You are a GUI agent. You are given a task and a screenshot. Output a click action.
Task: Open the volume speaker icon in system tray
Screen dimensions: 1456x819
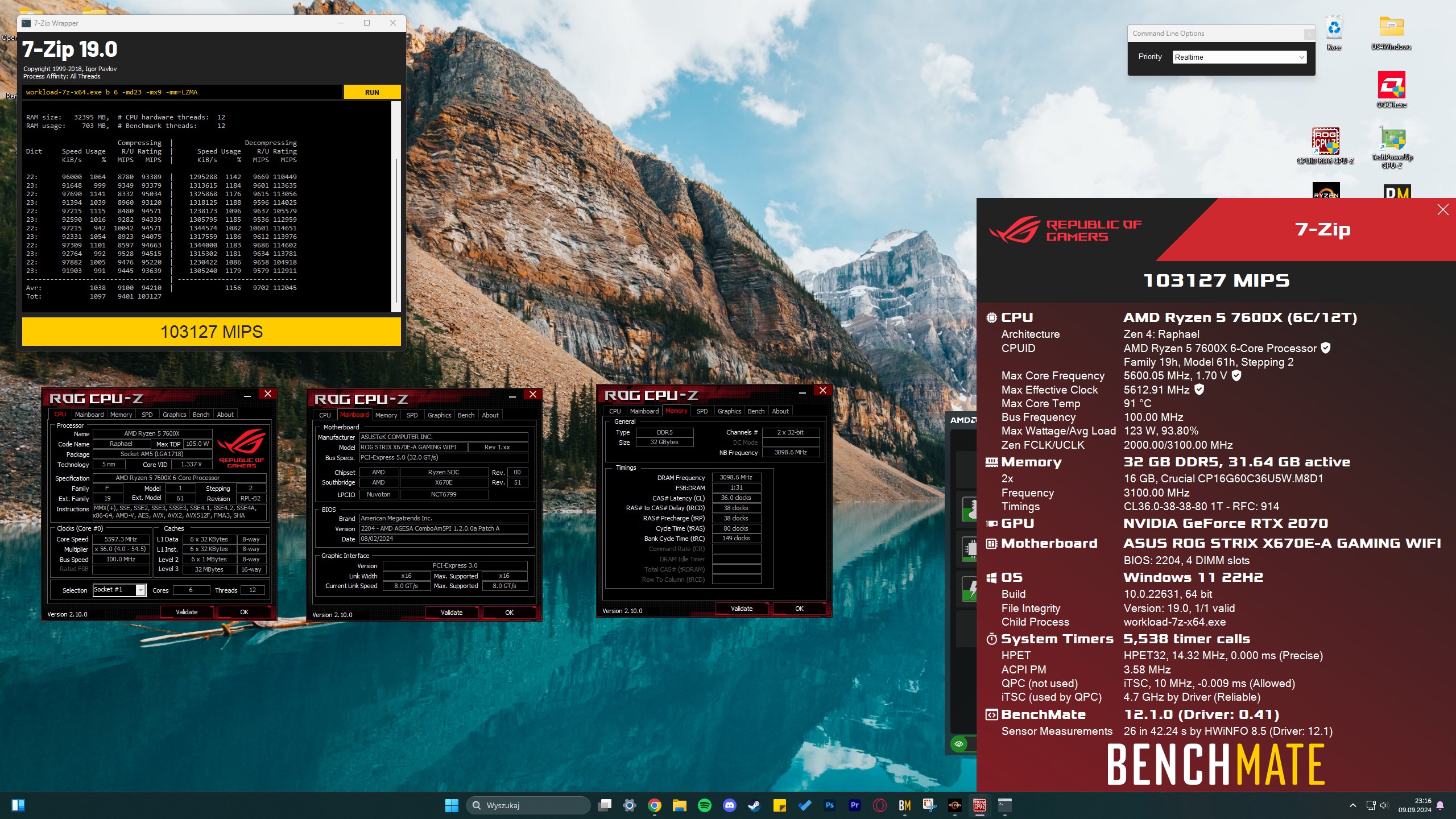pyautogui.click(x=1384, y=805)
